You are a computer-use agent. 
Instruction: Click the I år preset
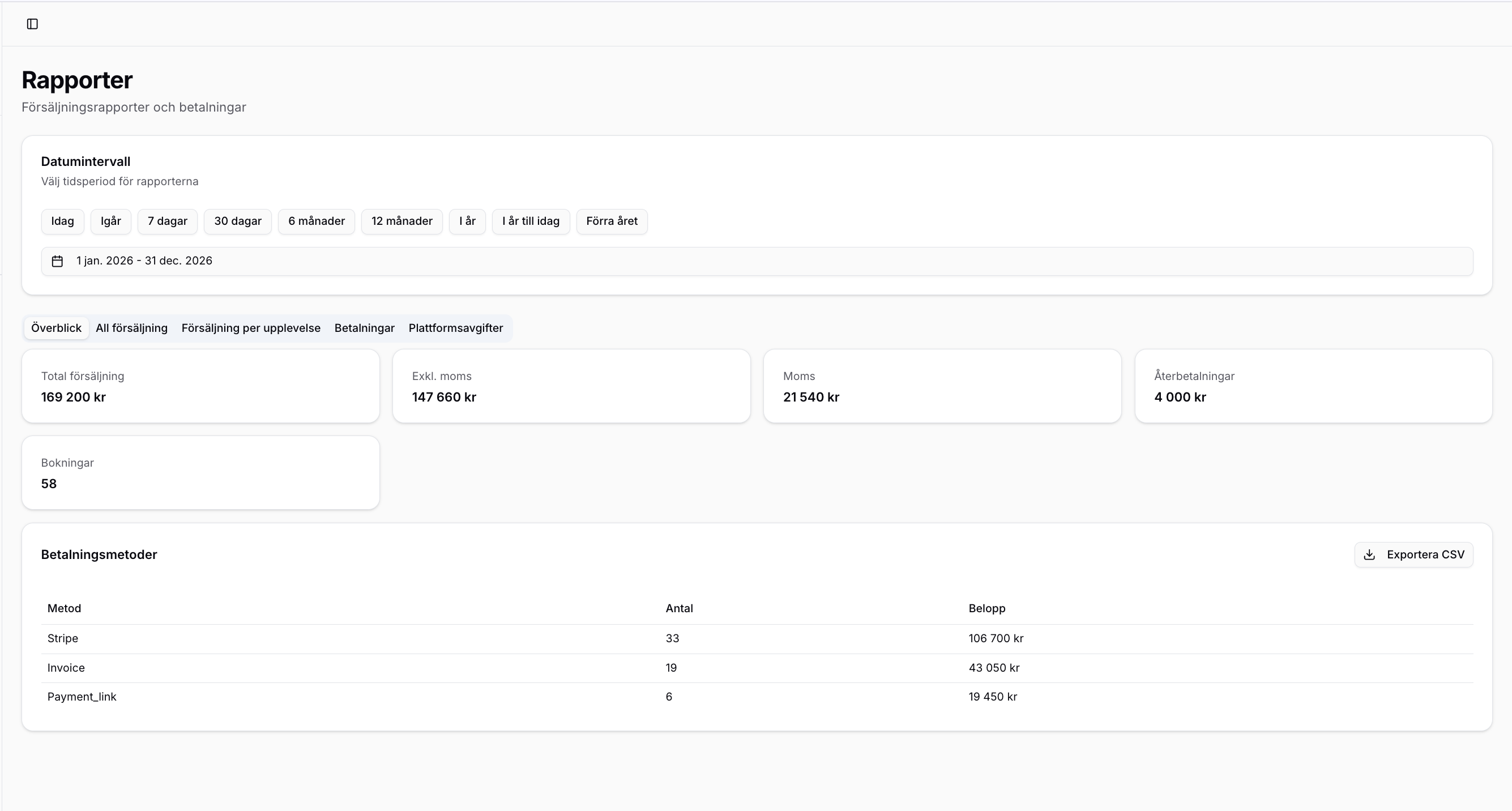pyautogui.click(x=467, y=221)
